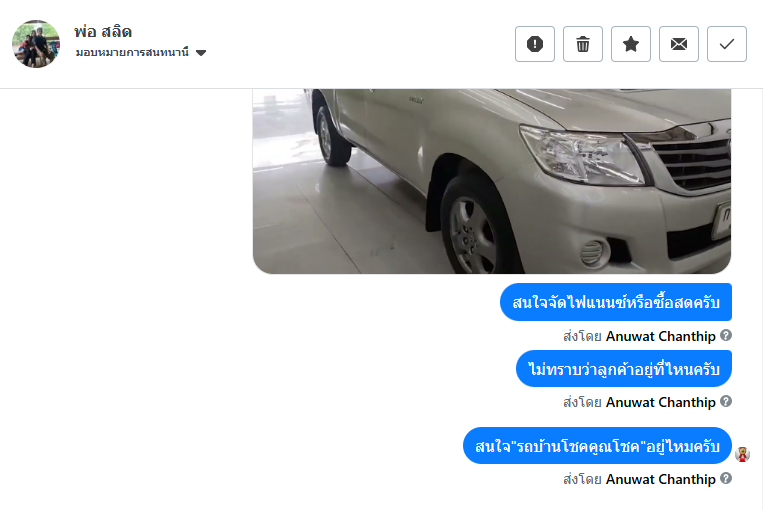The width and height of the screenshot is (763, 518).
Task: Open the silver pickup truck photo
Action: [x=492, y=181]
